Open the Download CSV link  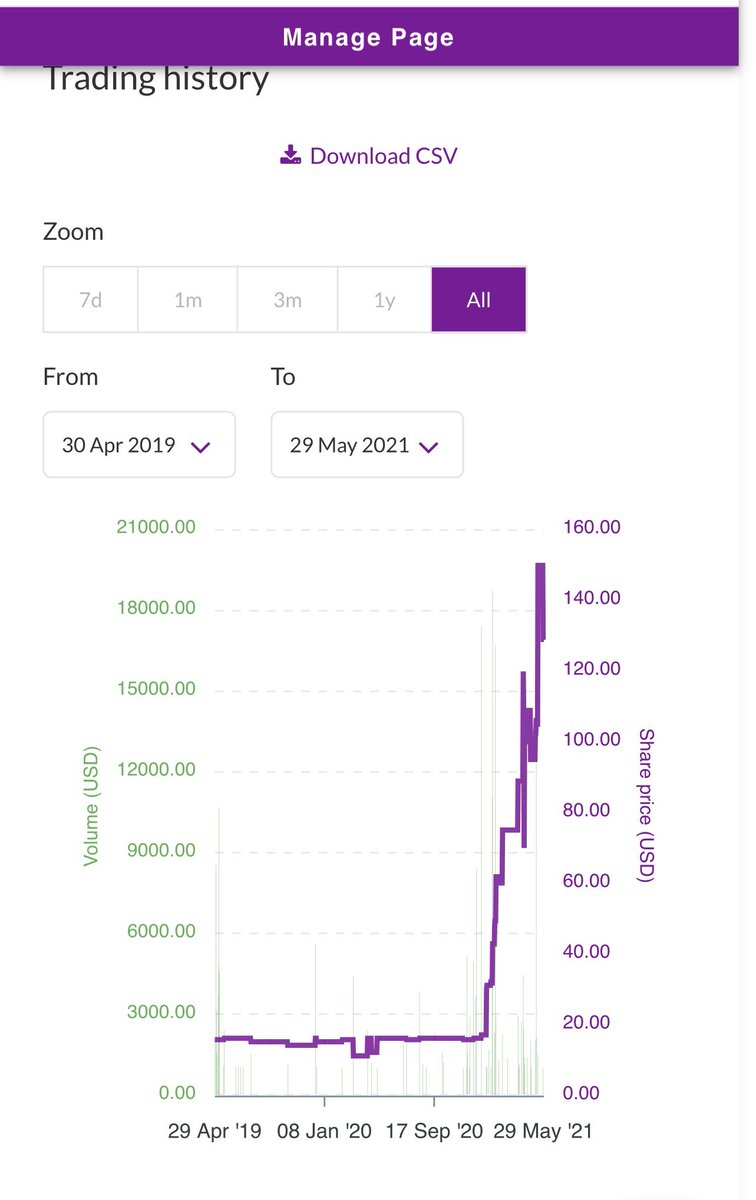[x=368, y=156]
